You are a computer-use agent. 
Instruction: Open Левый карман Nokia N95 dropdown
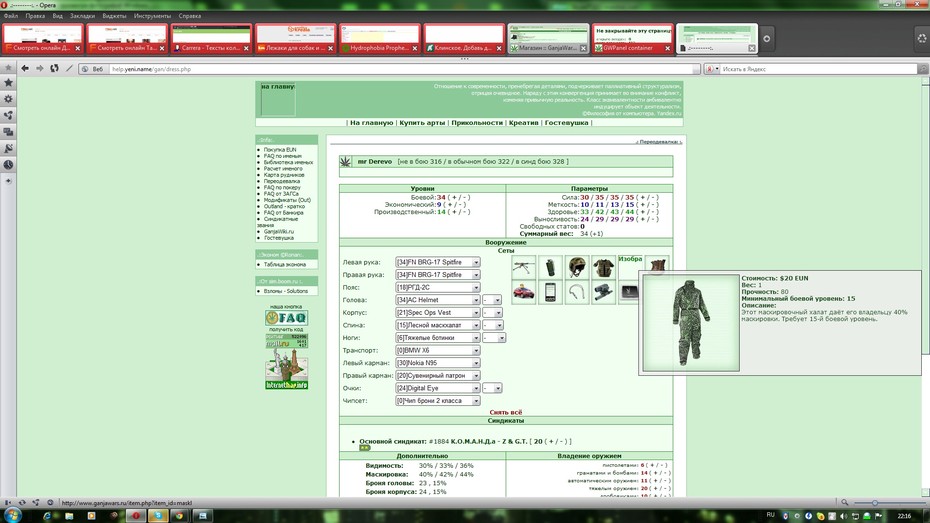click(438, 363)
